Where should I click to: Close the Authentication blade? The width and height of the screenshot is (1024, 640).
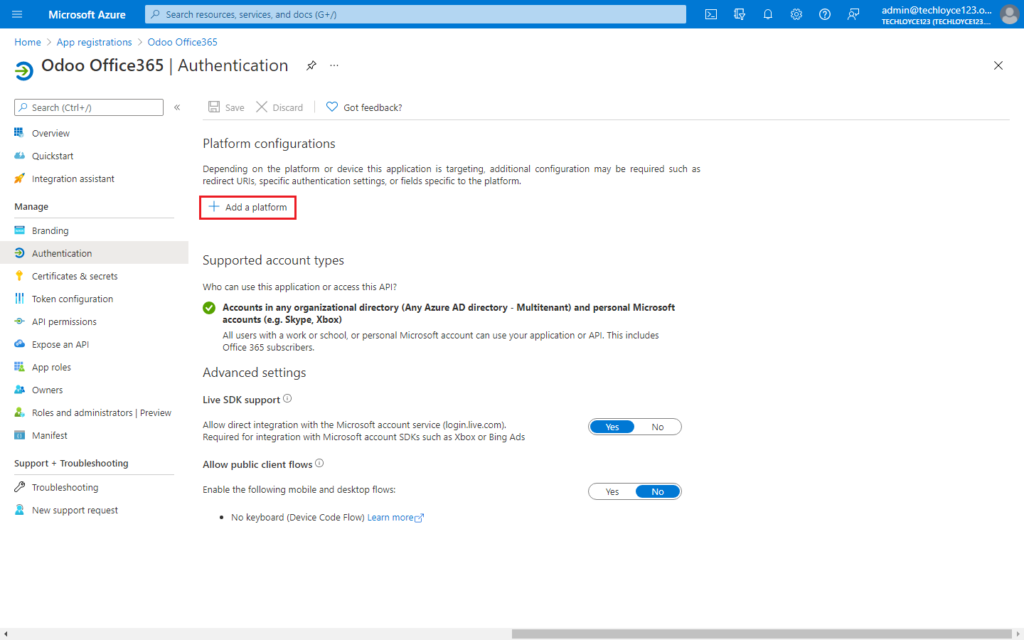tap(998, 65)
